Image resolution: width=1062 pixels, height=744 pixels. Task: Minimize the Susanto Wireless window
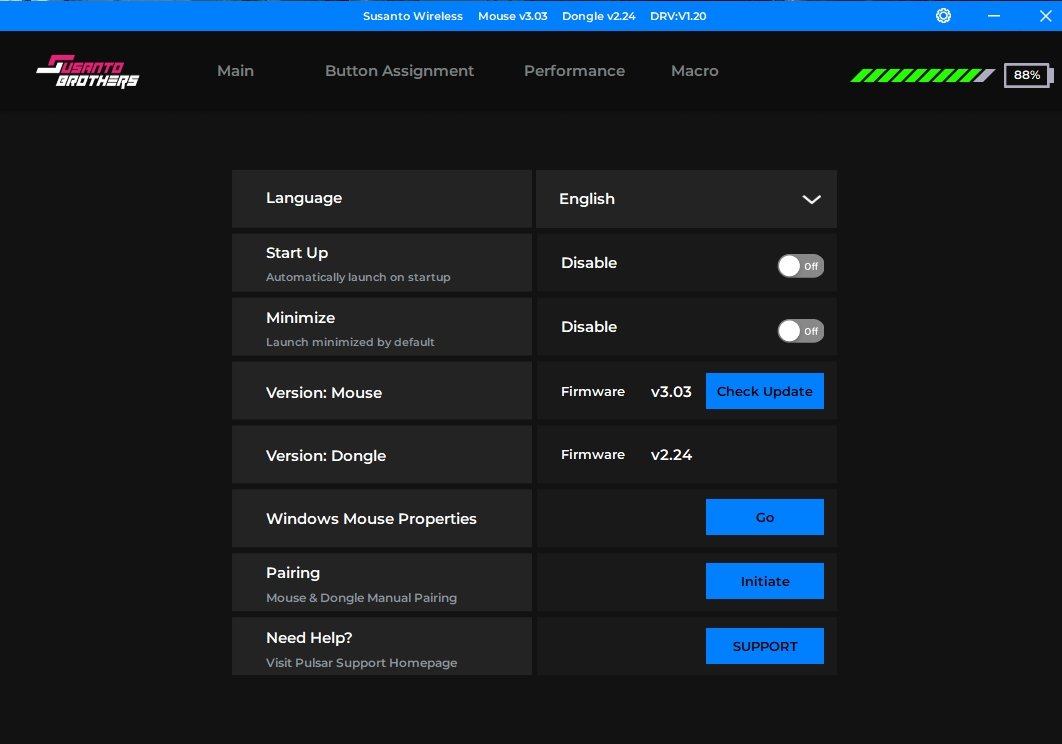point(994,16)
